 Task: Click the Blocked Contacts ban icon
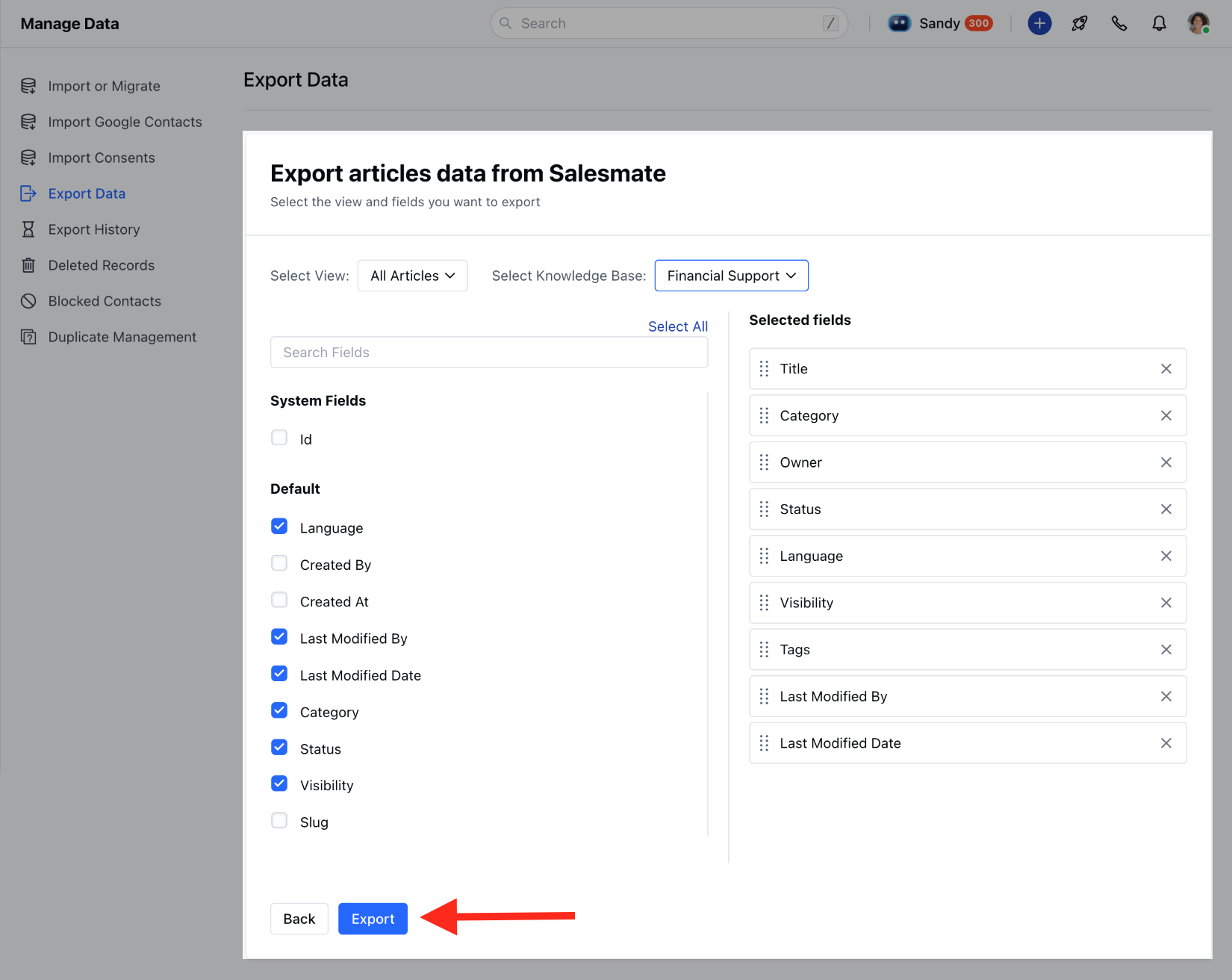pos(28,301)
